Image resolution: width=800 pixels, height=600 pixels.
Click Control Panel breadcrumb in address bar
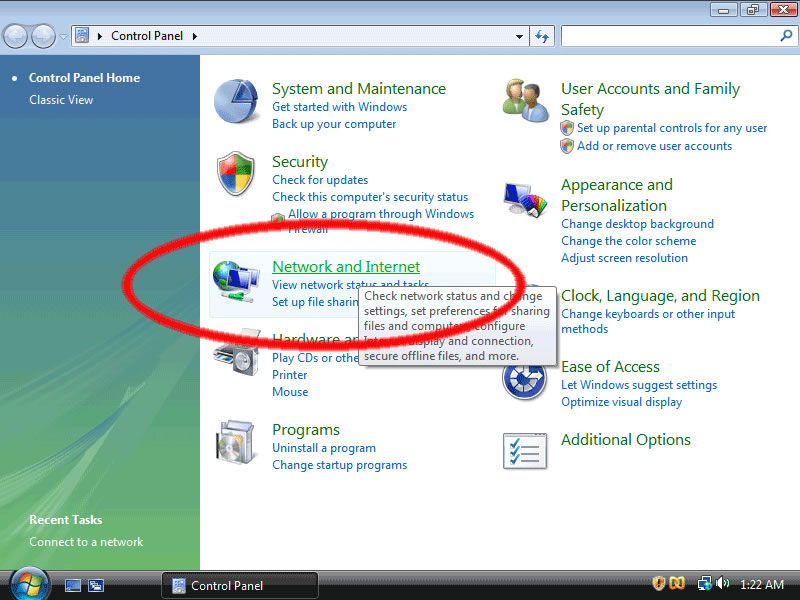[x=147, y=36]
